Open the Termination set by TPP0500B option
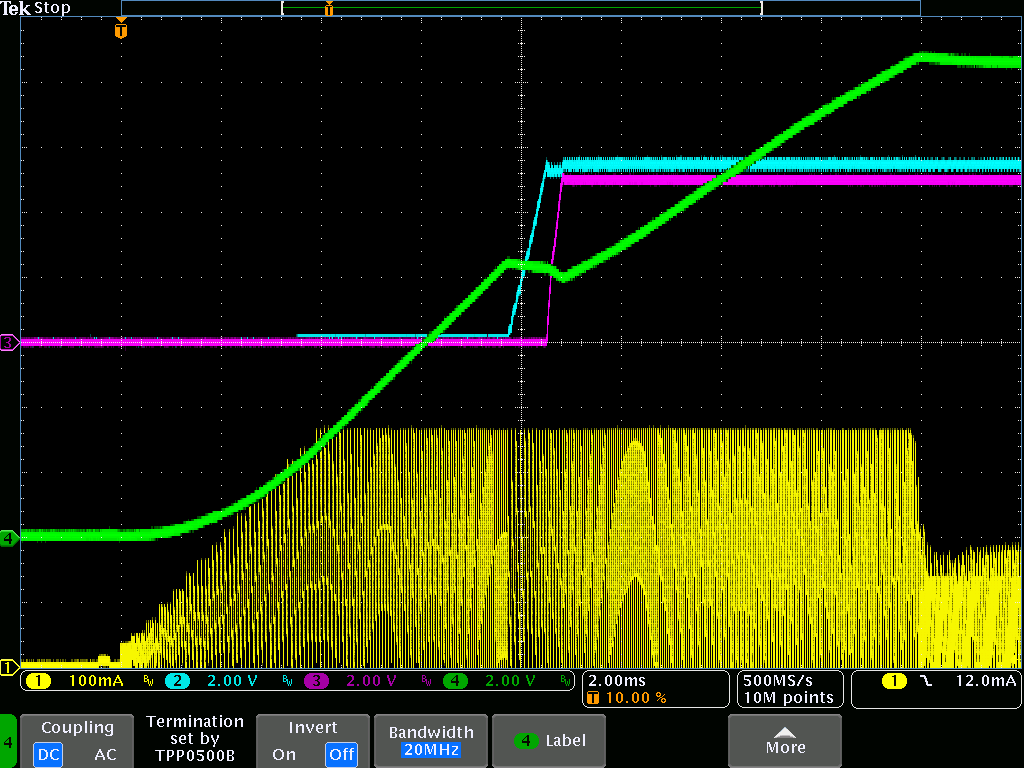 point(195,739)
